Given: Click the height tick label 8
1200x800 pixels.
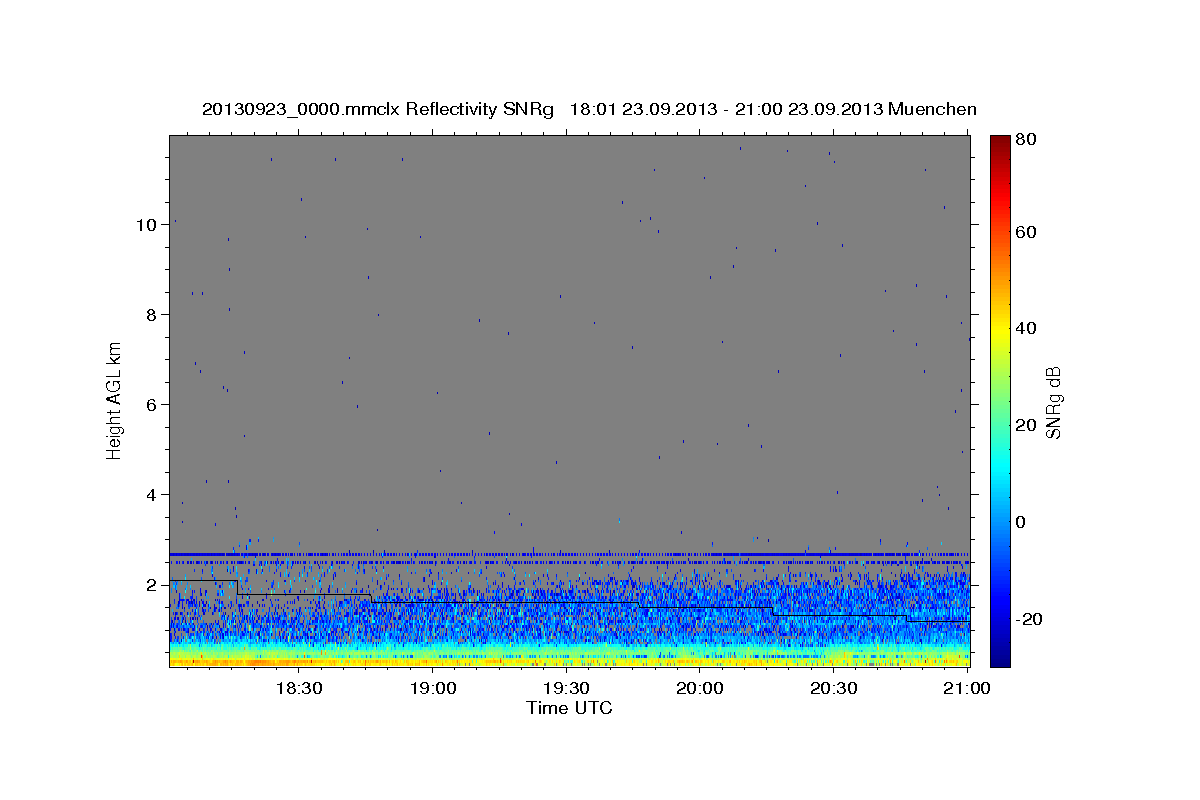Looking at the screenshot, I should click(152, 315).
